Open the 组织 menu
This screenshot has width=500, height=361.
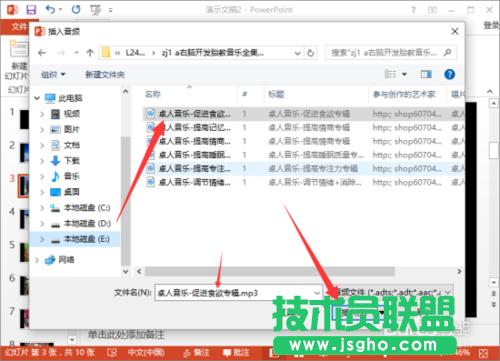coord(53,74)
